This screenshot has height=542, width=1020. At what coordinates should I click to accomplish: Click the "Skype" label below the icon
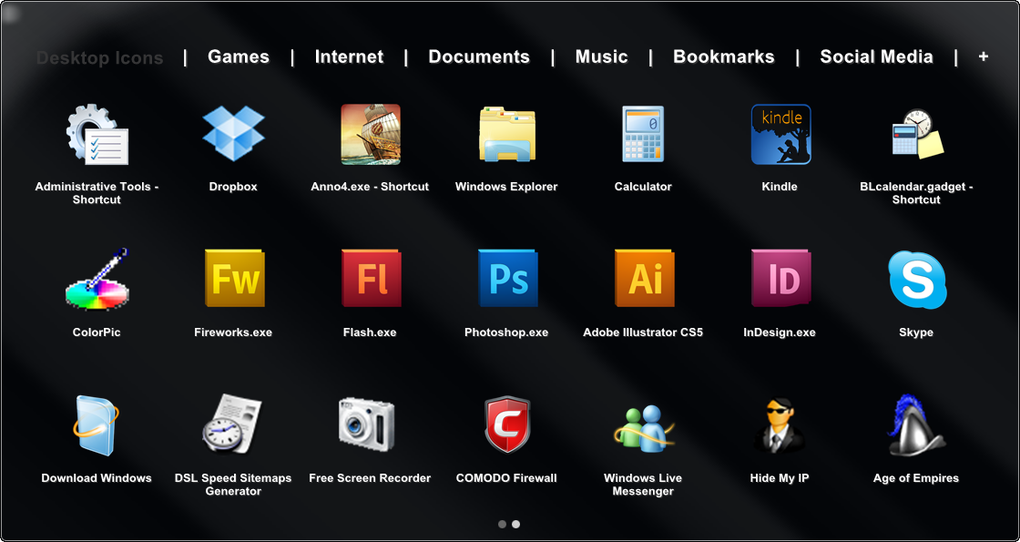pos(916,332)
